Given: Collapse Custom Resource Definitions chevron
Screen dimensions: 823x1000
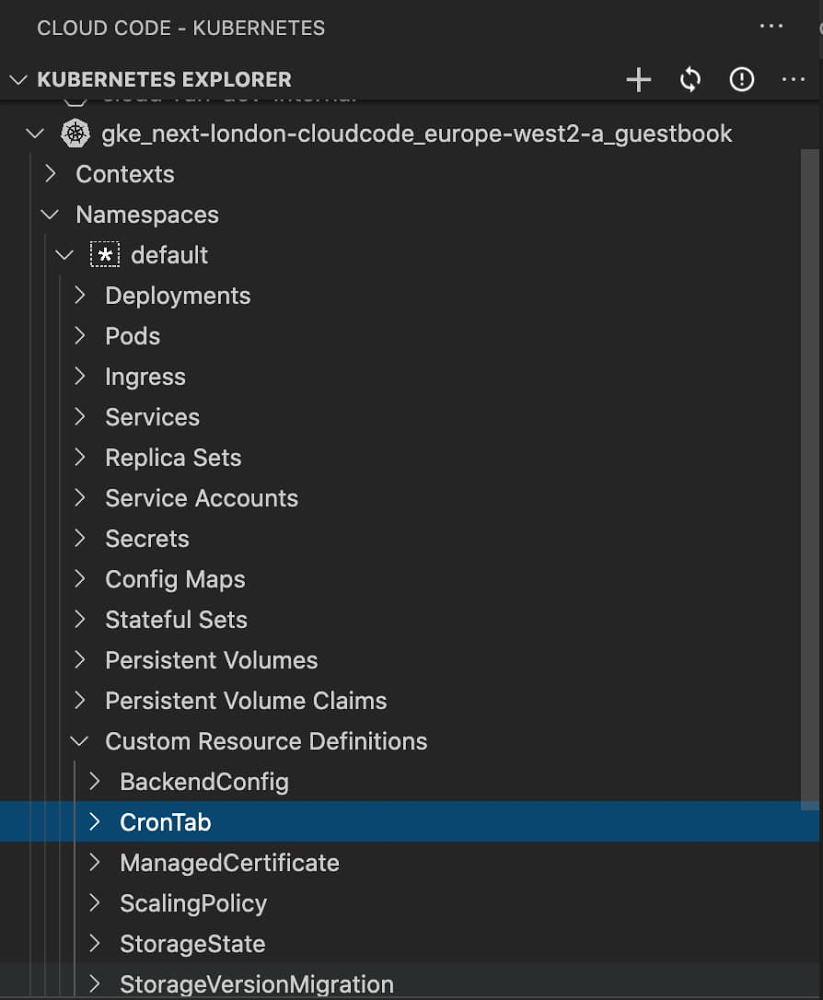Looking at the screenshot, I should [79, 741].
